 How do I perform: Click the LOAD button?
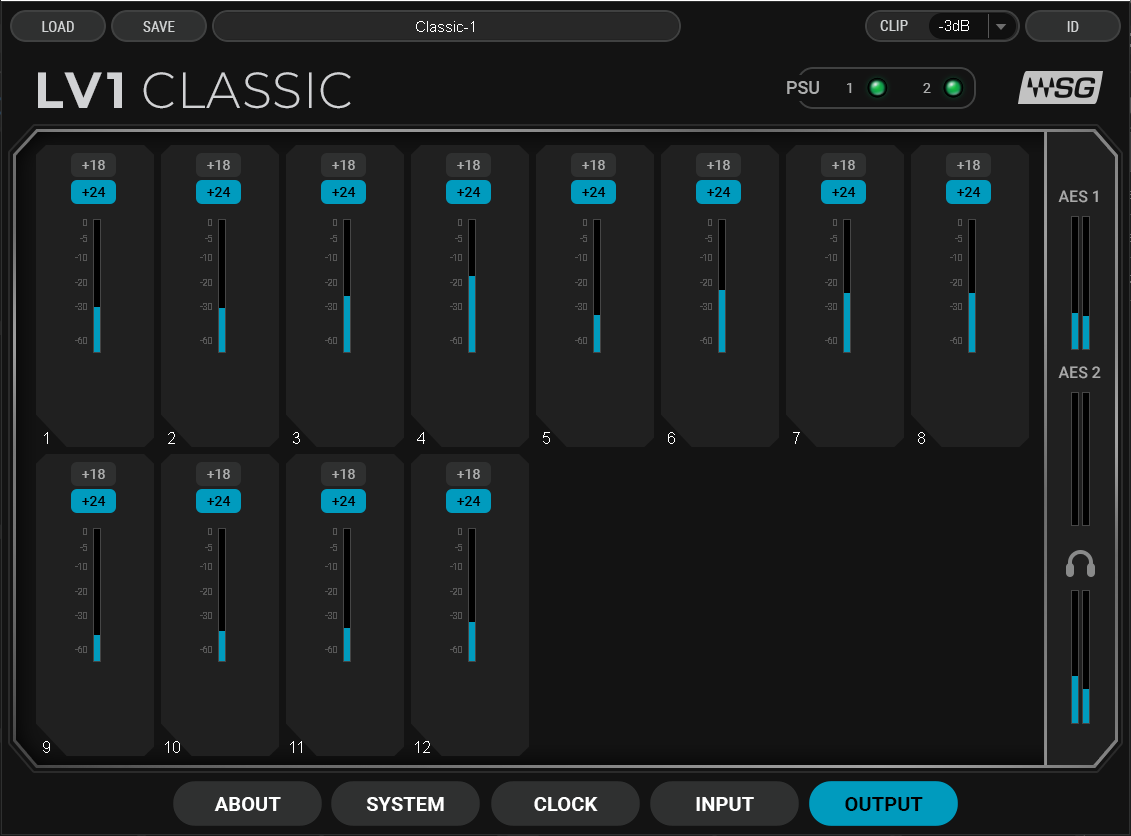click(x=58, y=27)
